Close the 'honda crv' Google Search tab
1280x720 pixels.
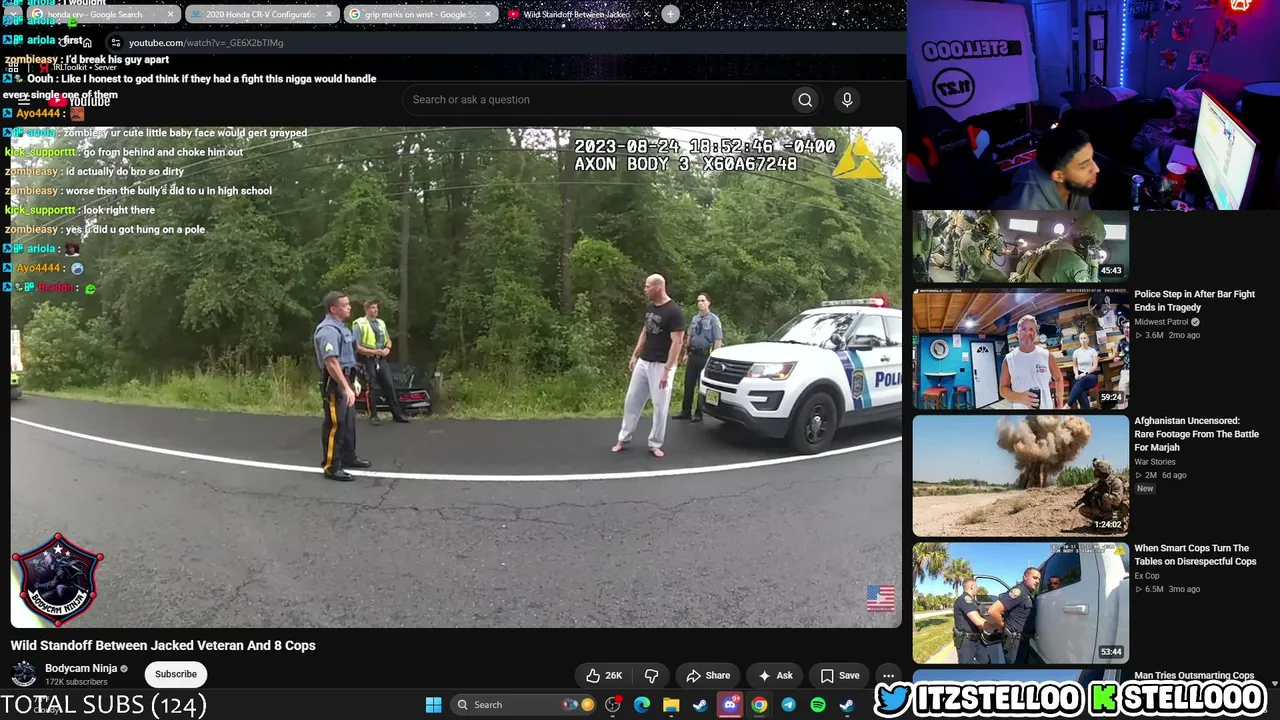170,15
